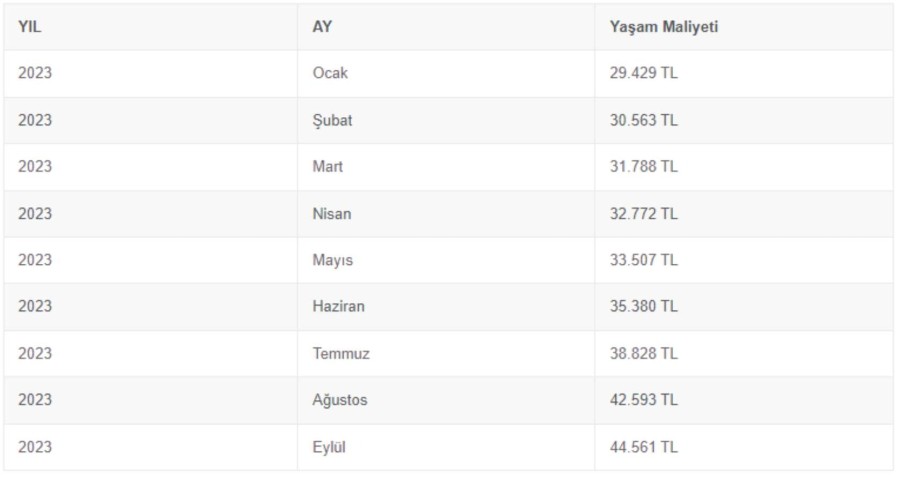Select the 42.593 TL cost cell
The height and width of the screenshot is (477, 900).
click(643, 400)
